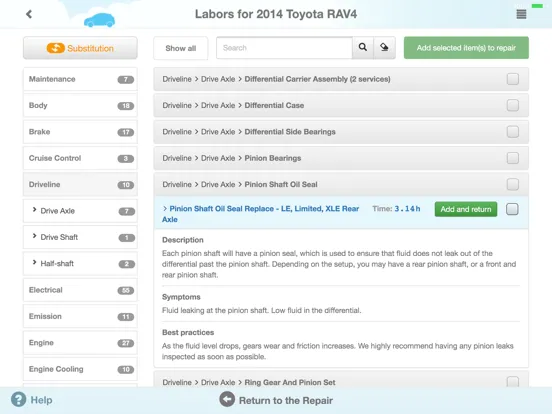Click the blue car icon in the header
The image size is (552, 414).
(99, 20)
